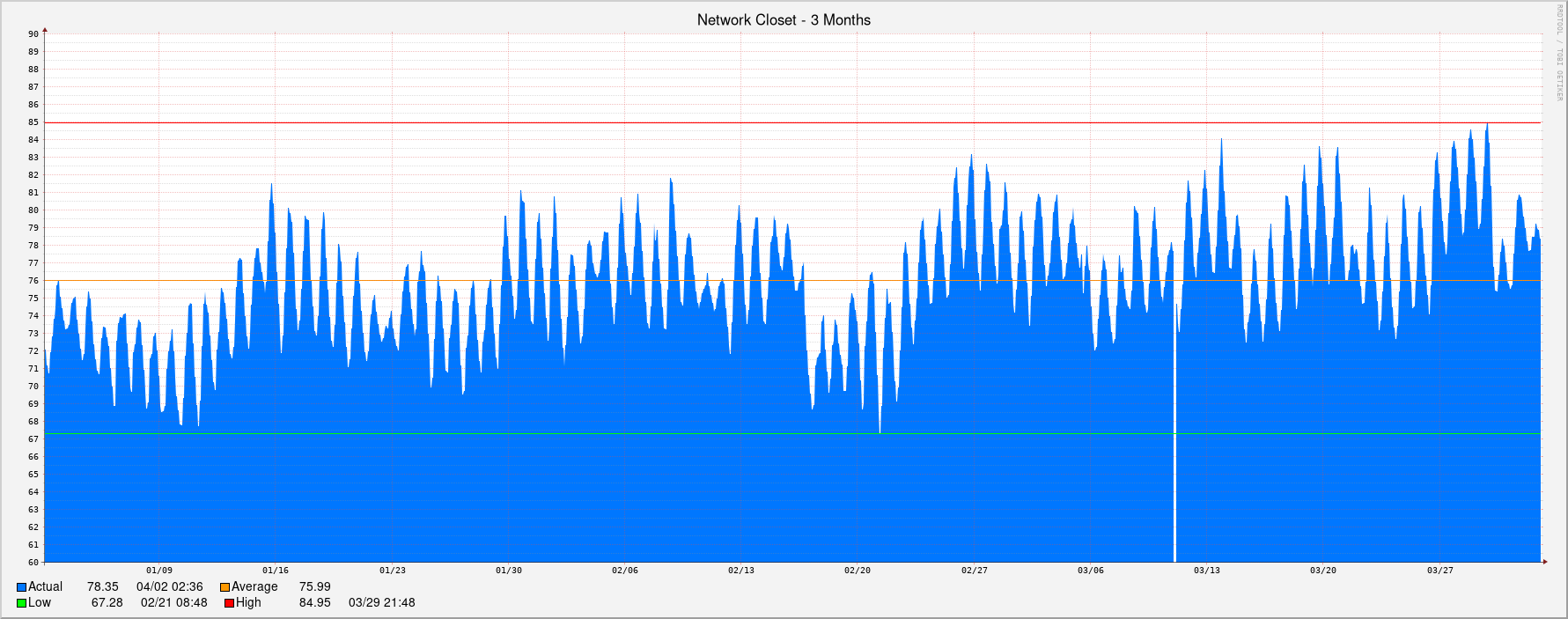
Task: Click the red High legend swatch
Action: tap(229, 603)
